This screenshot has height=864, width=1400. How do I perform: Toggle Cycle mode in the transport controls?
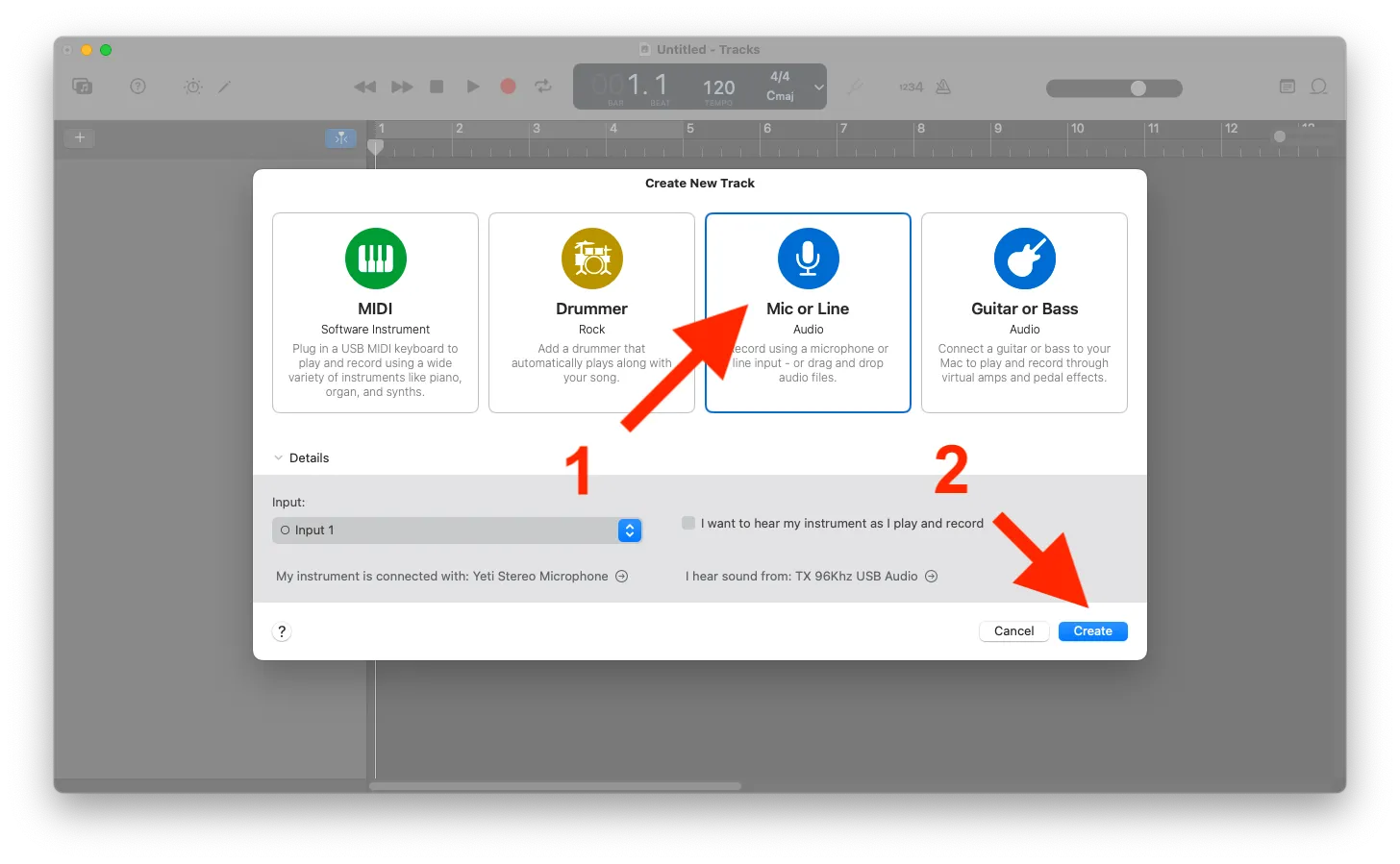coord(542,86)
